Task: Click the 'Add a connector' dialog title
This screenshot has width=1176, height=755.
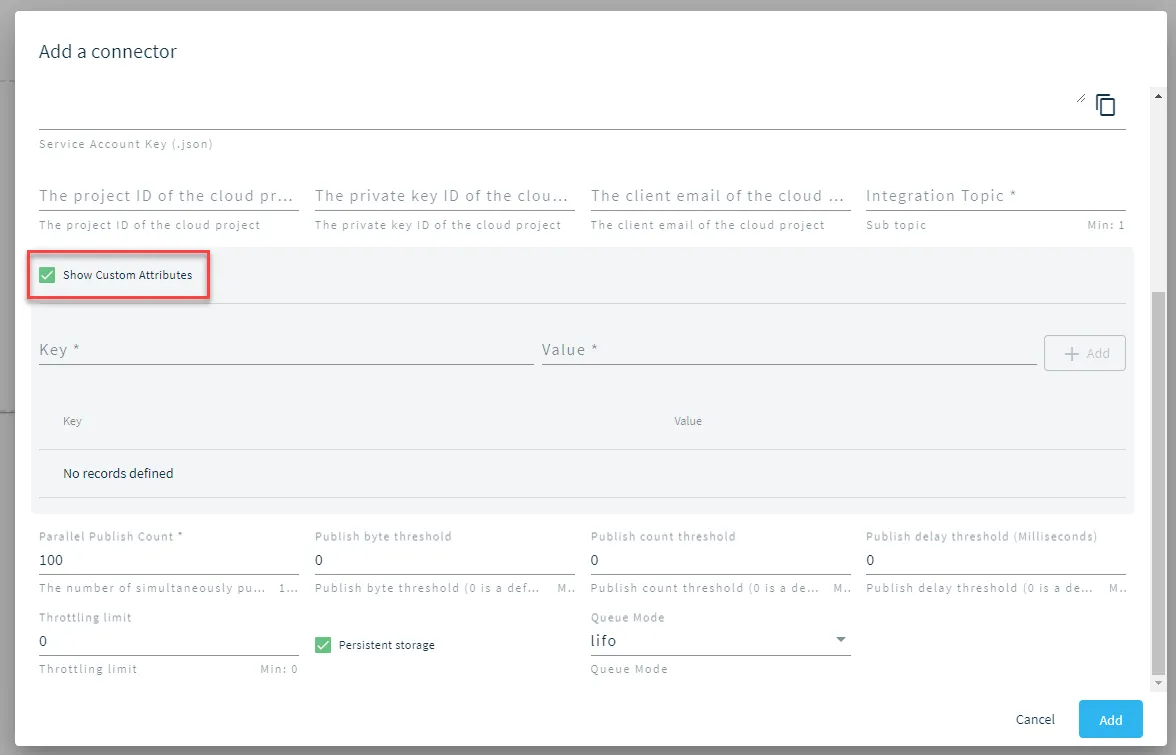Action: (108, 52)
